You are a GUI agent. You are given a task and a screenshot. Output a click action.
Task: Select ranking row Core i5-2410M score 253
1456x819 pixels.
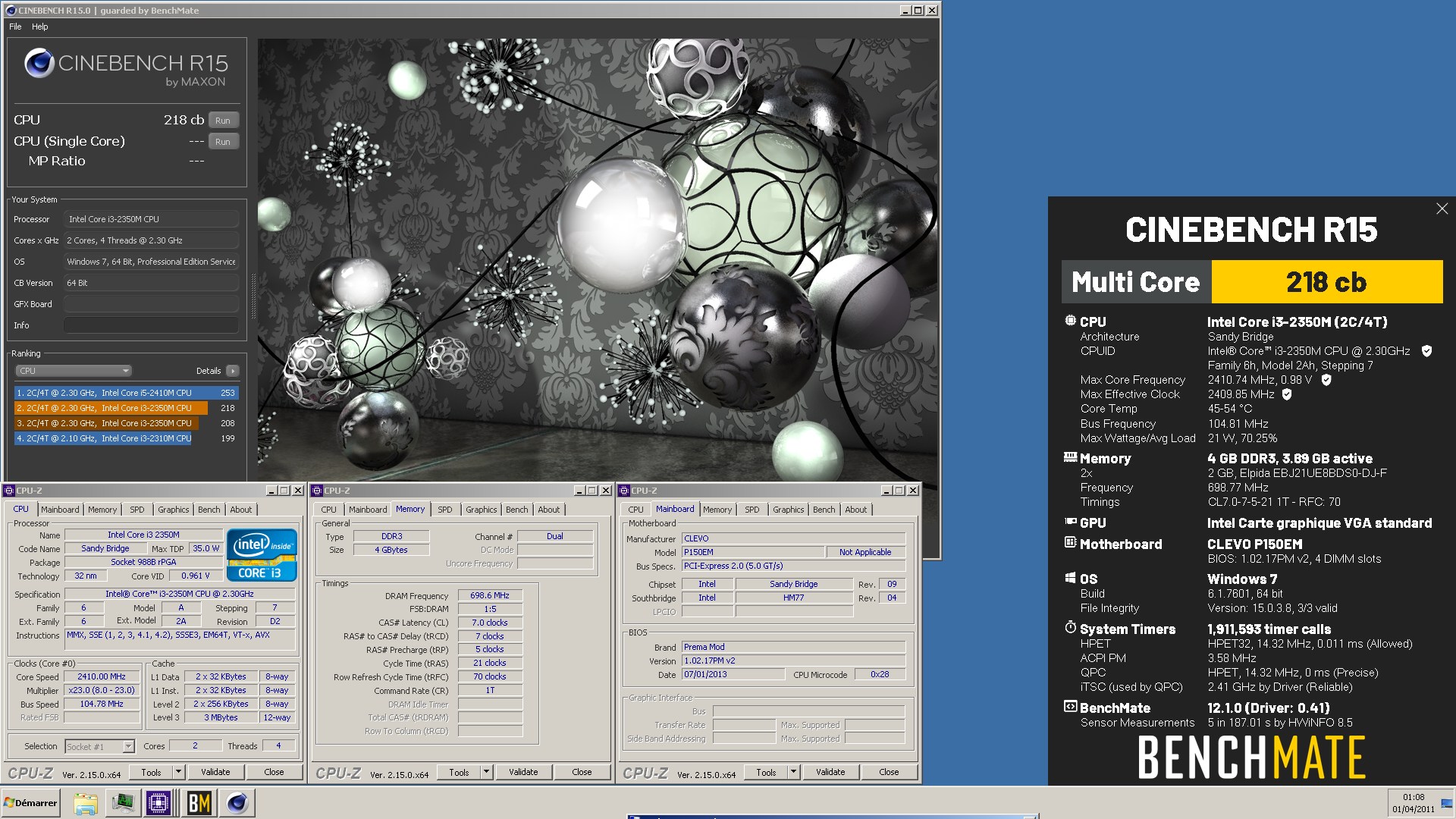coord(127,393)
